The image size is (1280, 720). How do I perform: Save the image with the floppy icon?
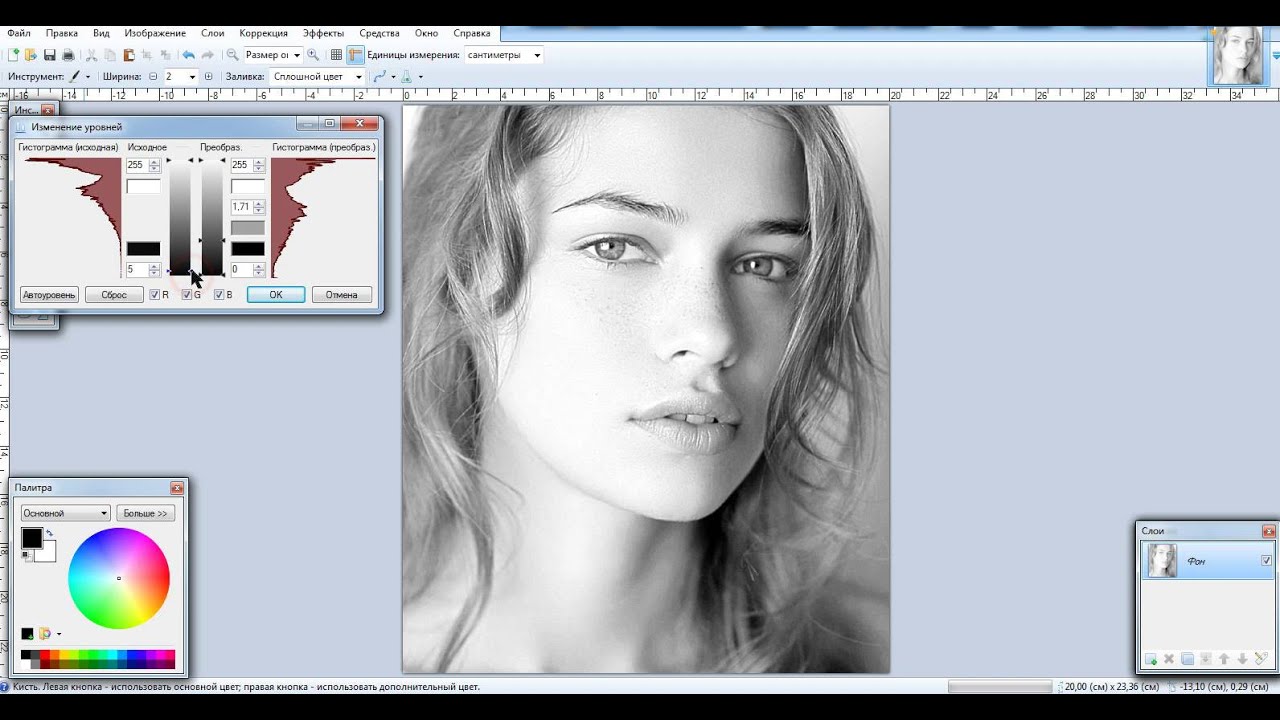click(x=49, y=55)
